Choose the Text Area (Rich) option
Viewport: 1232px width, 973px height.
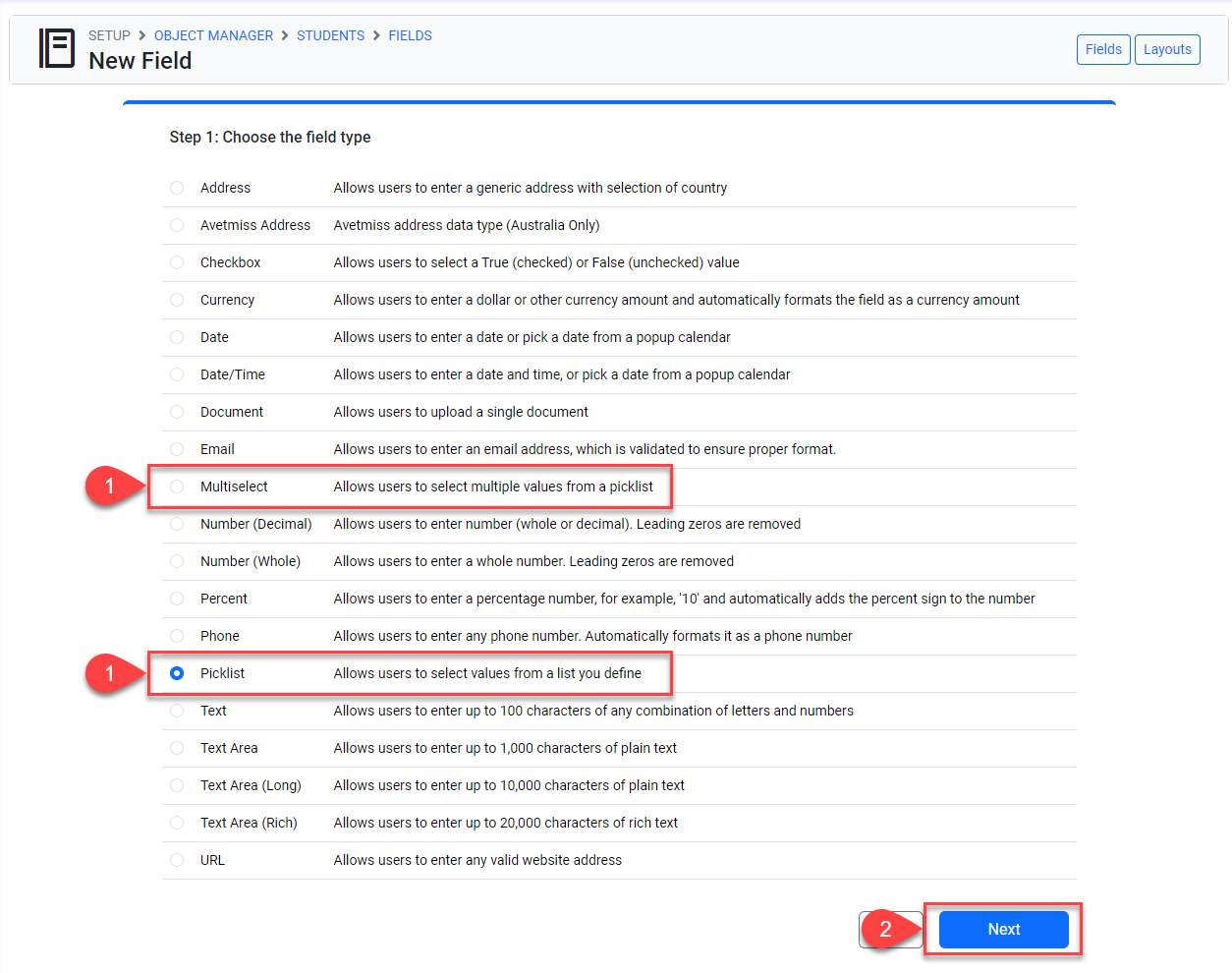coord(177,823)
